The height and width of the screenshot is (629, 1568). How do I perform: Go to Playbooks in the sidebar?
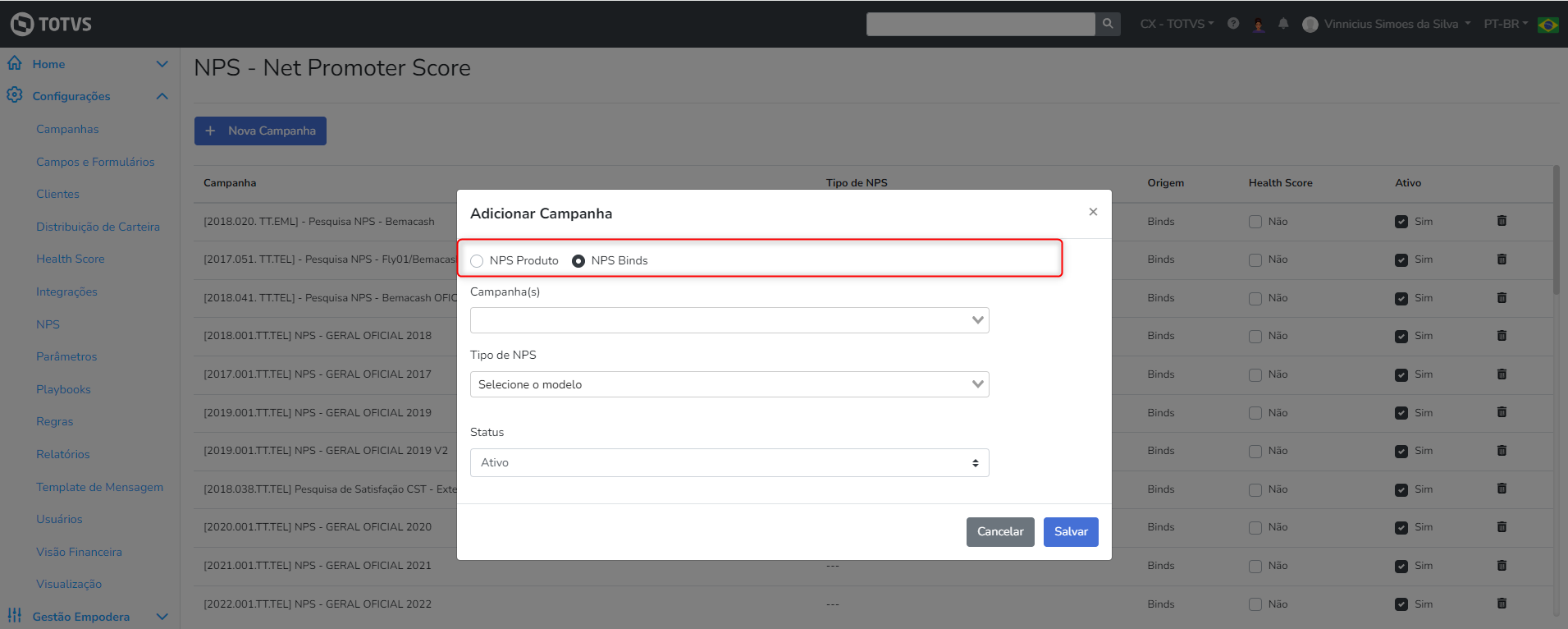[x=63, y=389]
